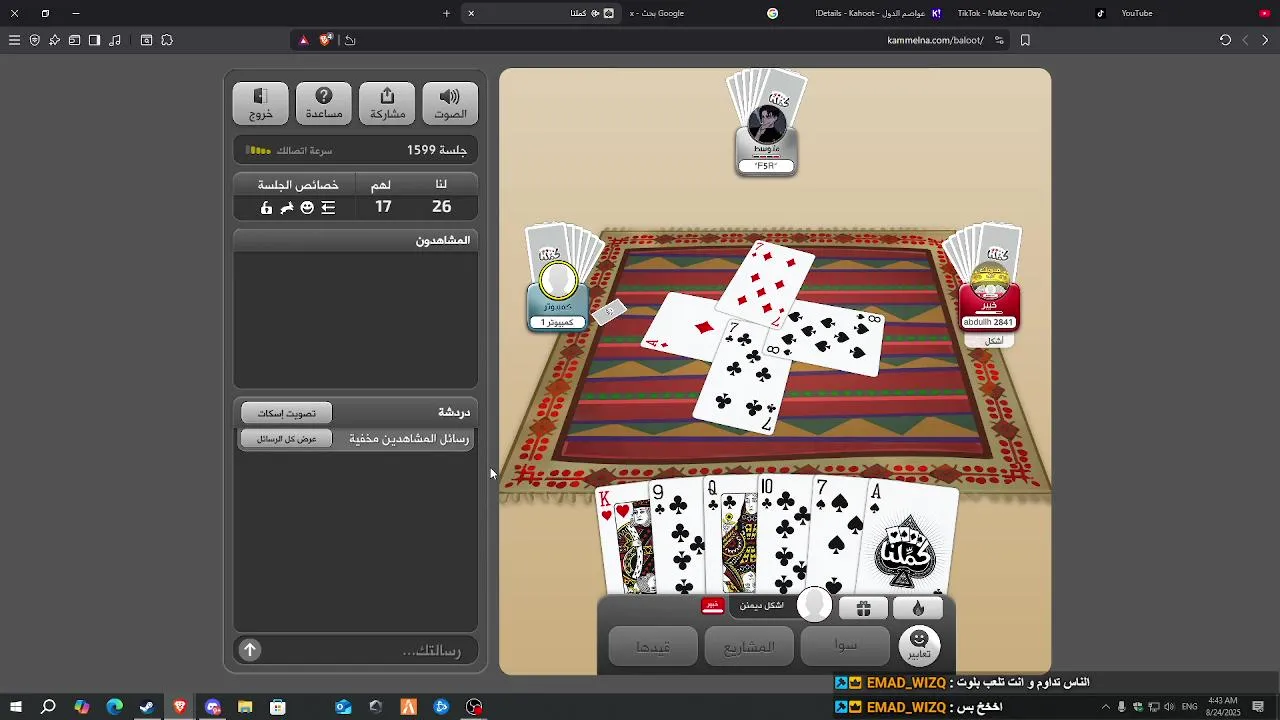Click the سوا button
This screenshot has height=720, width=1280.
845,646
